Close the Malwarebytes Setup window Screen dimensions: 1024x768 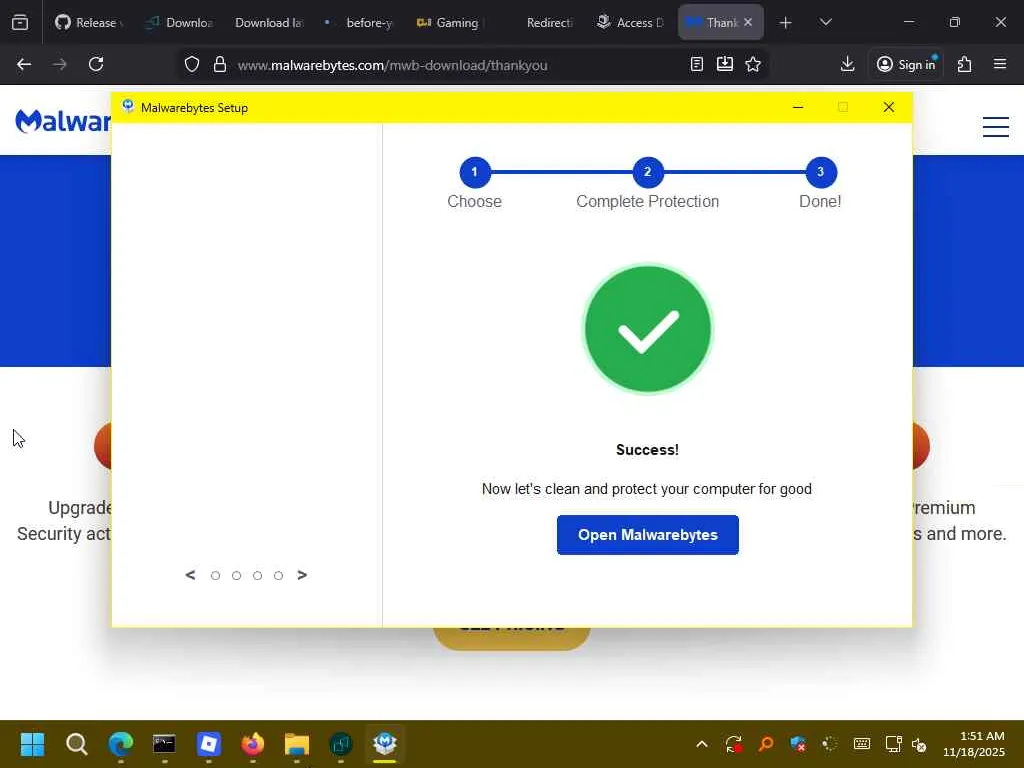[x=888, y=107]
